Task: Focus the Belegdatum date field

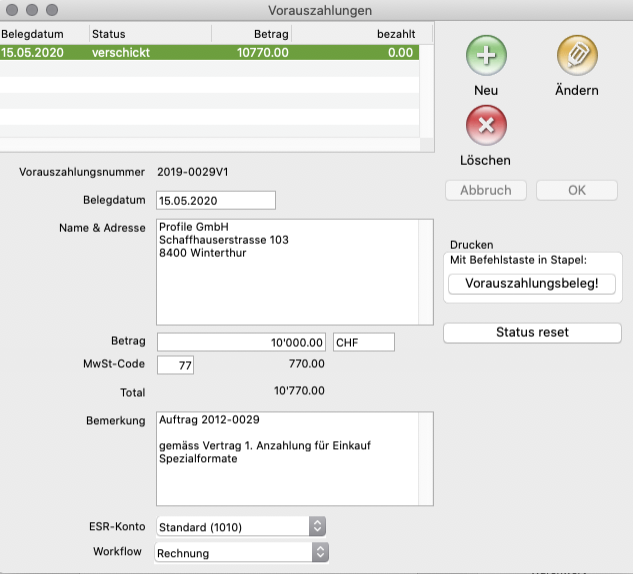Action: click(x=216, y=200)
